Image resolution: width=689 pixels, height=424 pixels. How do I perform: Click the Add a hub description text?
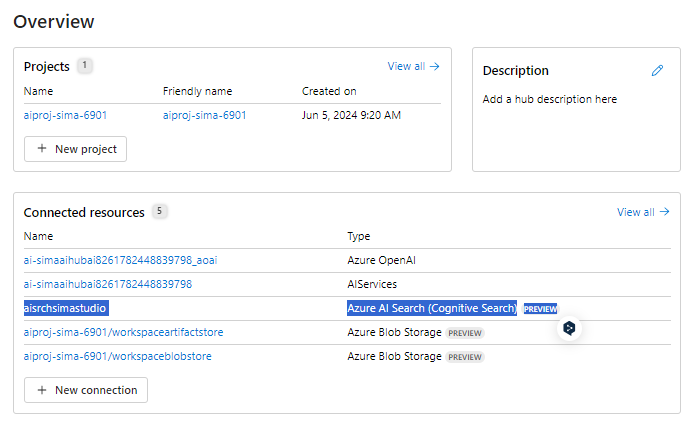pos(550,99)
